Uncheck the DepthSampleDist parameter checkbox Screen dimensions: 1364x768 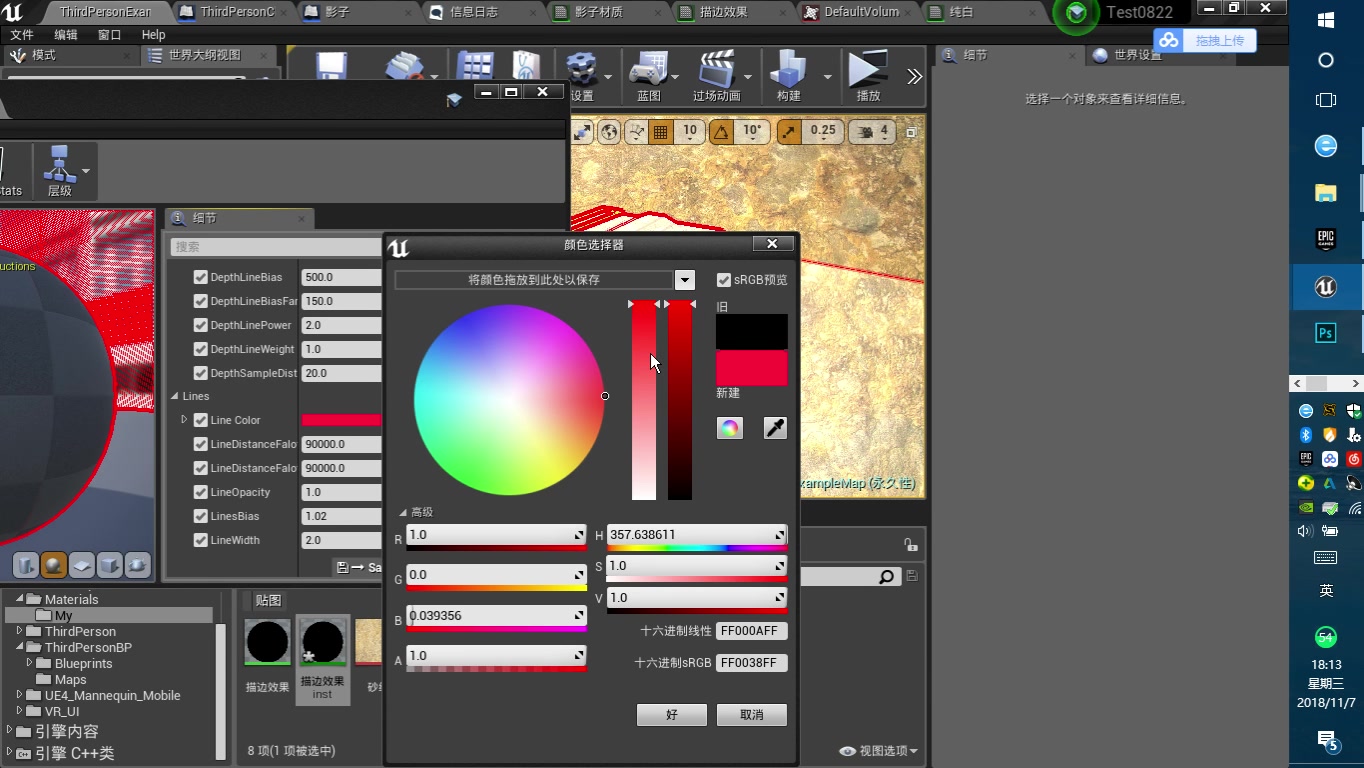coord(200,373)
